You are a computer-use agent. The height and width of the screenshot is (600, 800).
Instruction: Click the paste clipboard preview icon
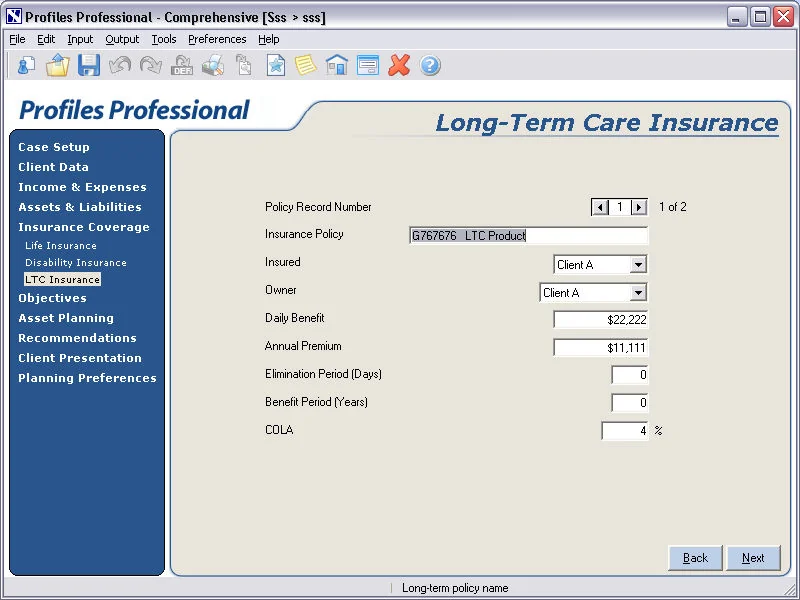pyautogui.click(x=244, y=65)
